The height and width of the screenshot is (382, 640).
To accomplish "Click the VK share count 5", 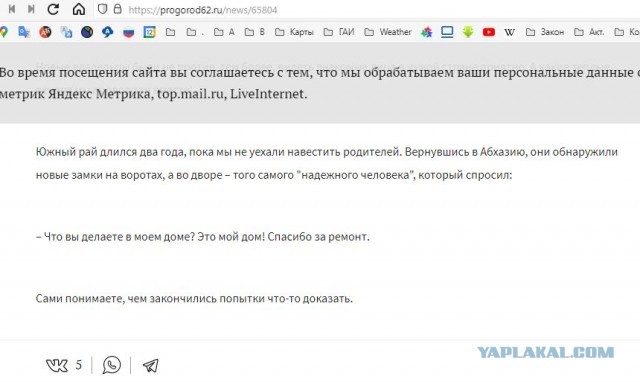I will click(x=78, y=364).
